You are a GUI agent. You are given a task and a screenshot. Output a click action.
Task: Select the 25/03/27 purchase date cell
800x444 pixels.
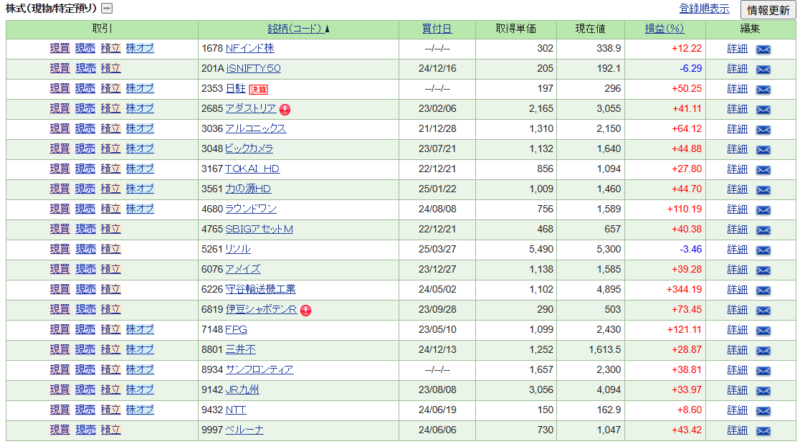[x=437, y=249]
